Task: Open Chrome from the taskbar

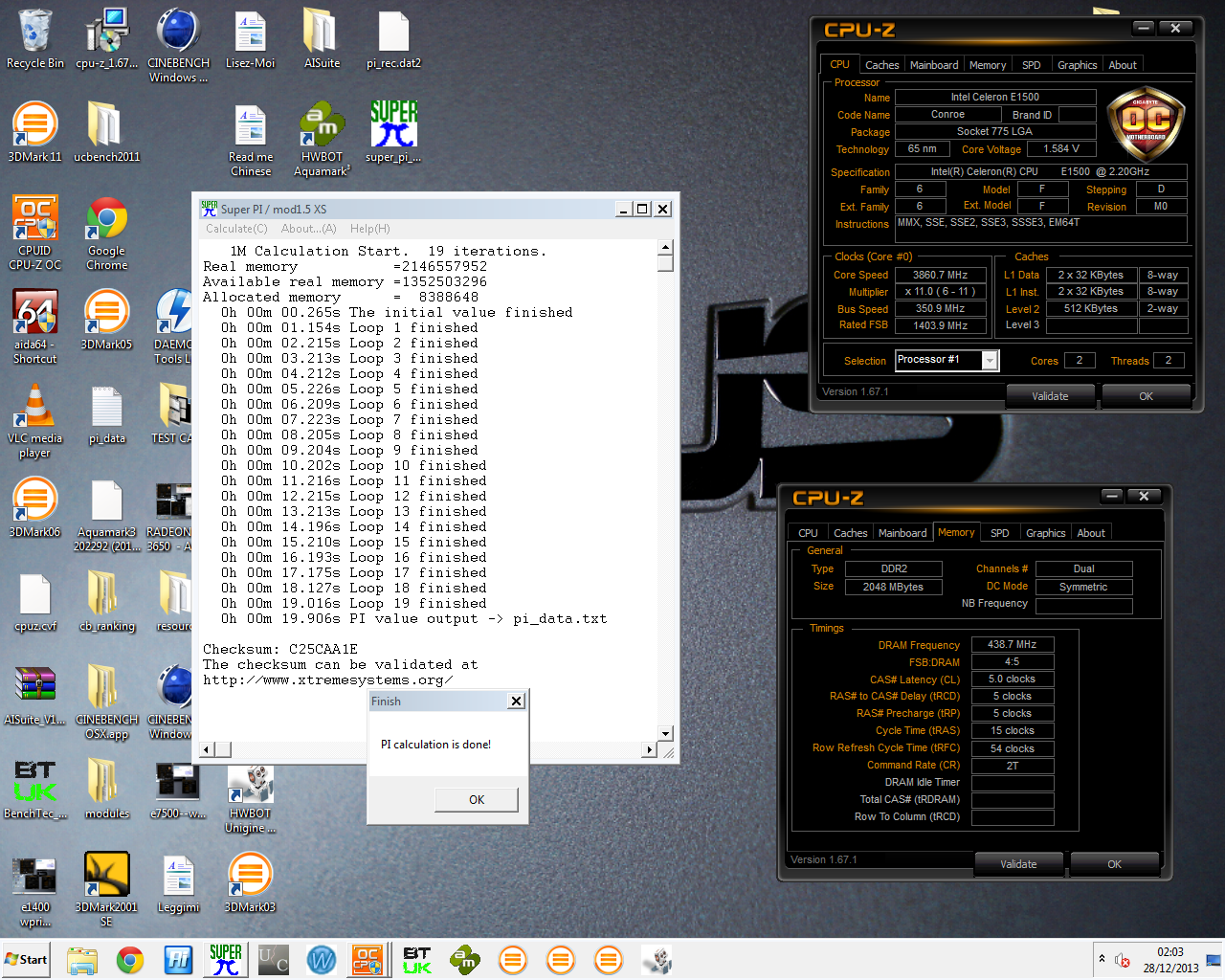Action: [130, 960]
